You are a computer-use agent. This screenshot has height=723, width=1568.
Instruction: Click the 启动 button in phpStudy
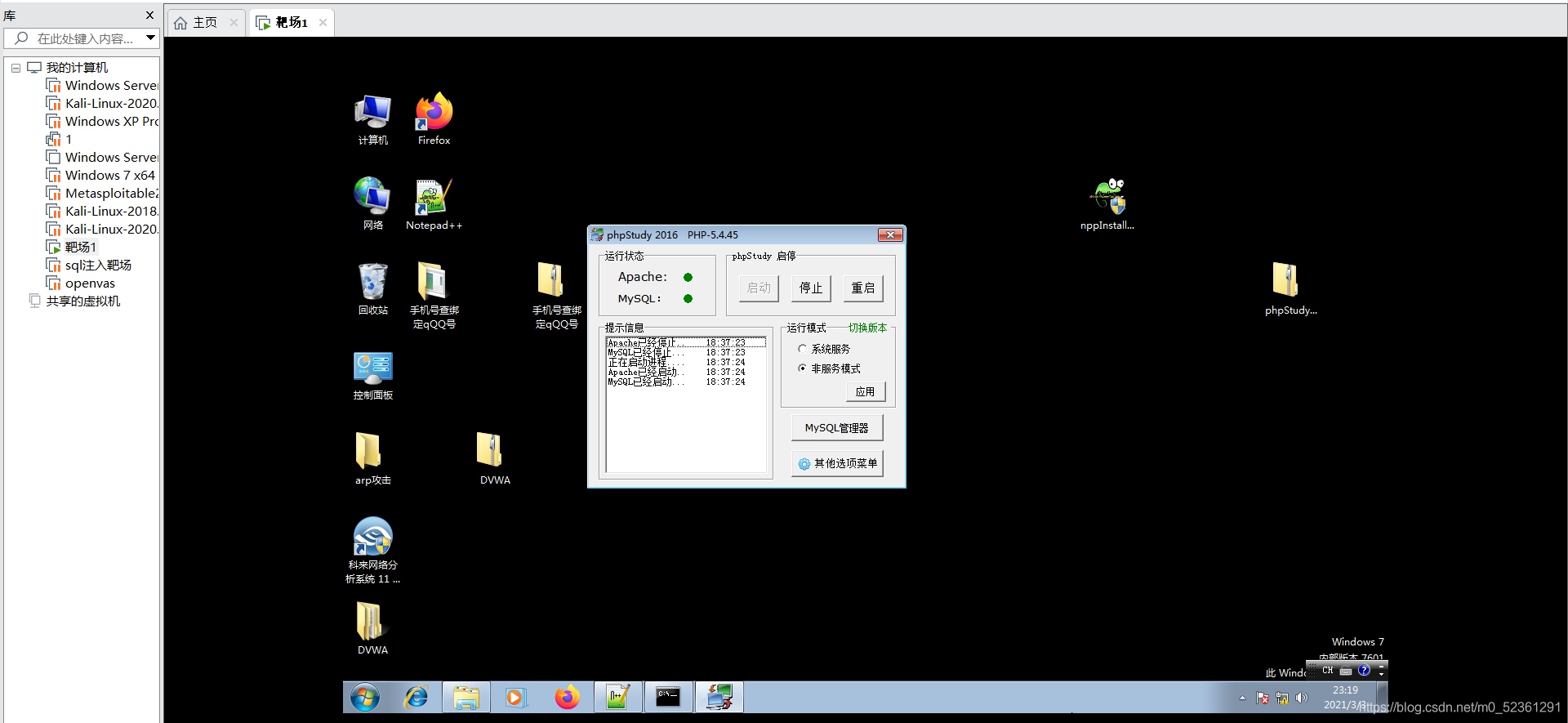759,288
